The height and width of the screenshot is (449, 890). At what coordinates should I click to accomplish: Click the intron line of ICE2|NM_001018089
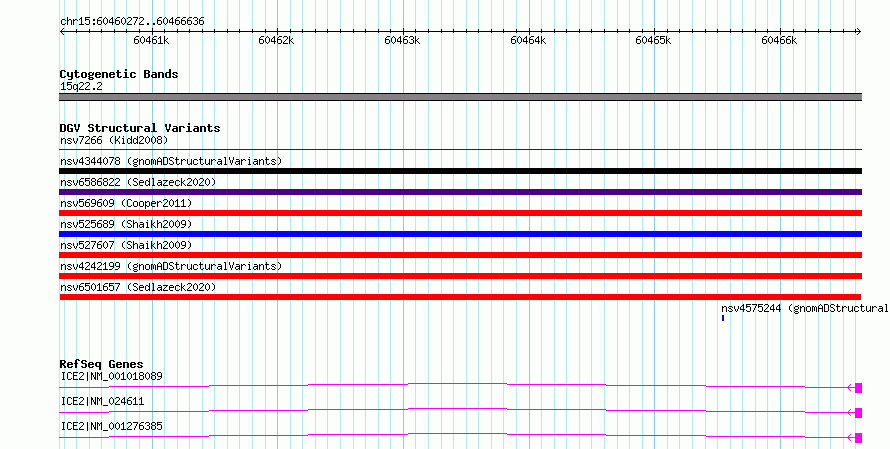[457, 384]
